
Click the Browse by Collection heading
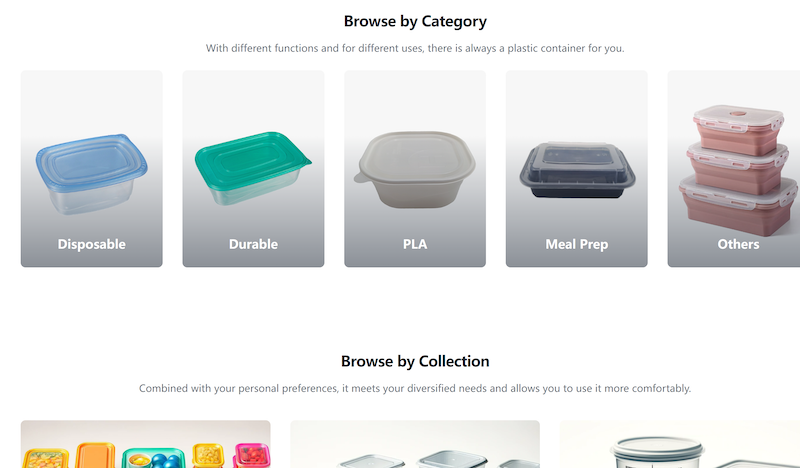(x=415, y=361)
